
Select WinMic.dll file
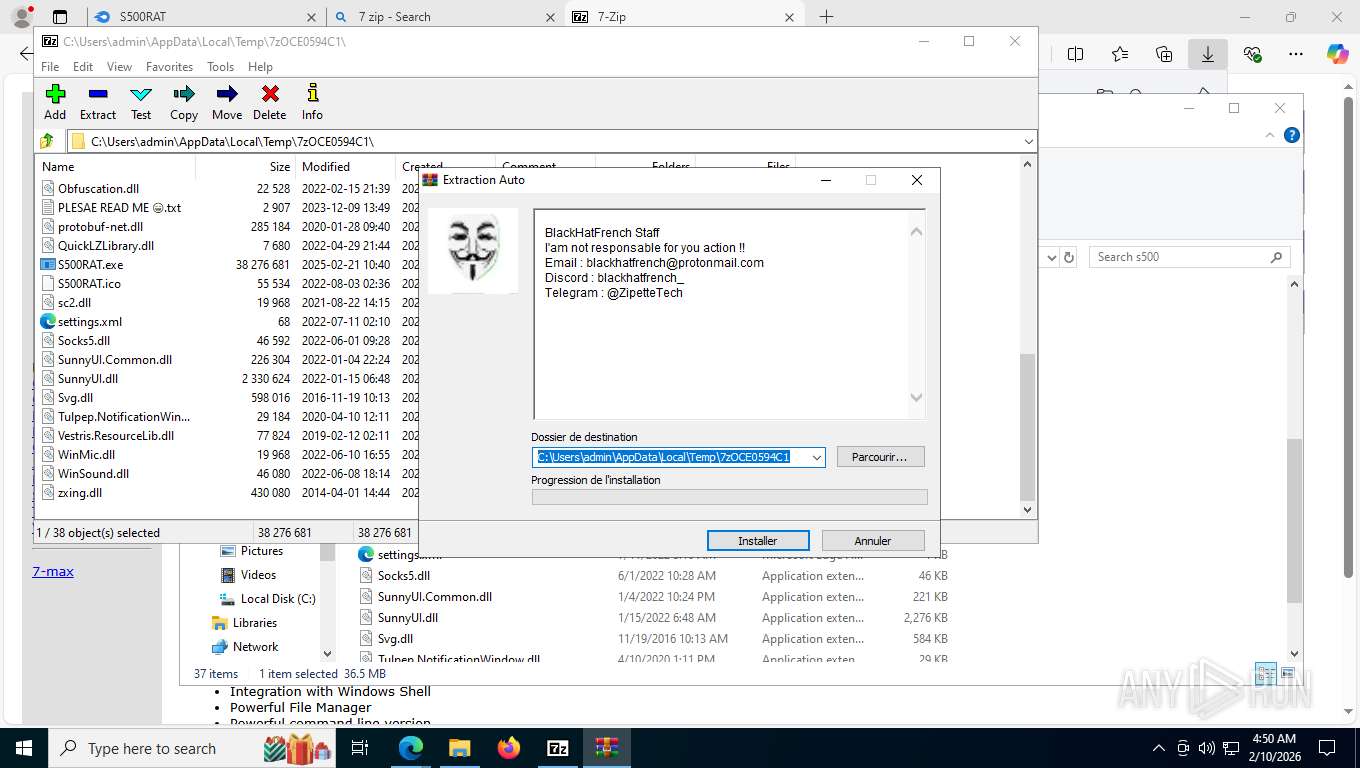86,454
